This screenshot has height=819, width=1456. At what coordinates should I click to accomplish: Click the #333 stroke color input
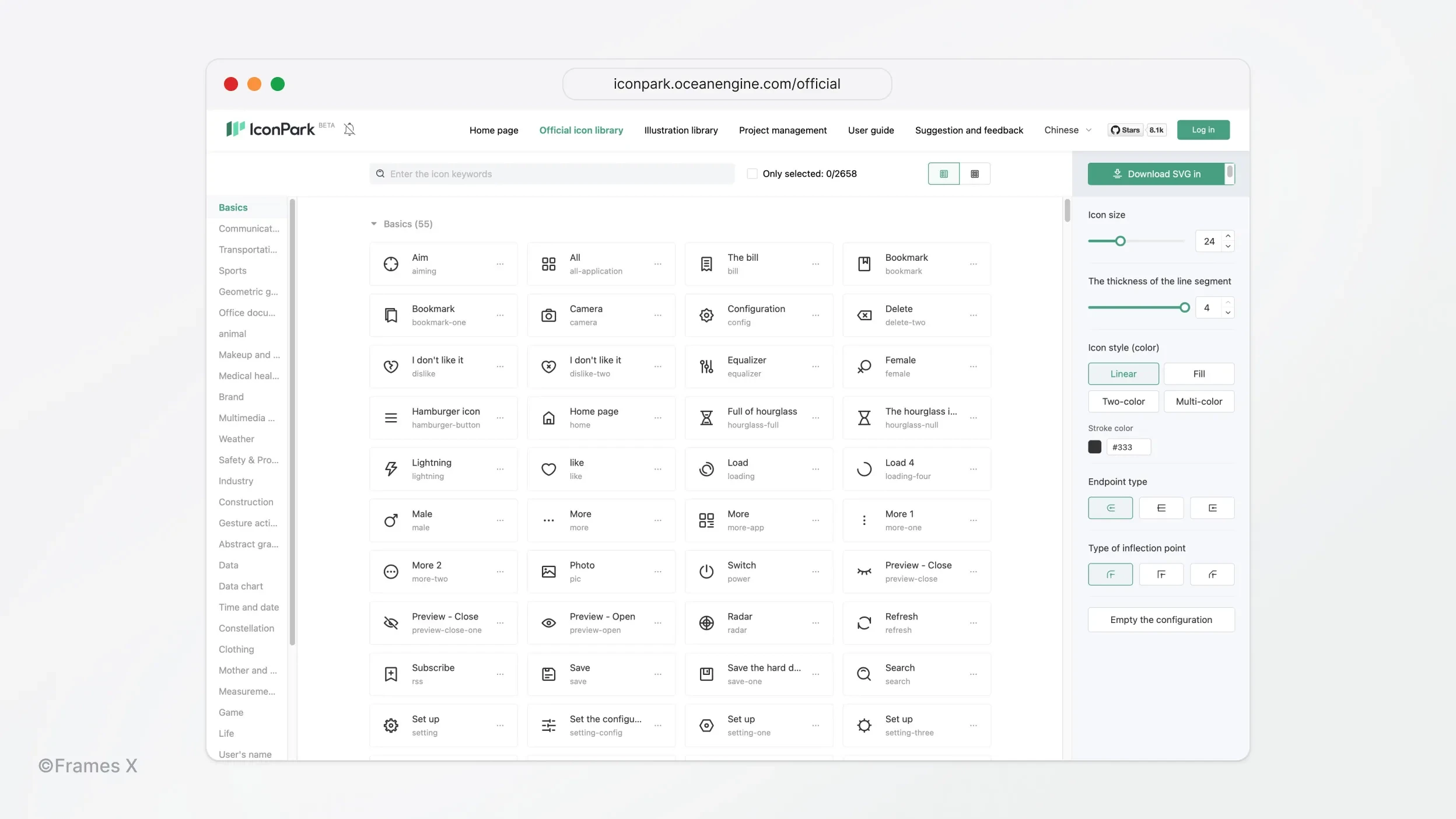(1129, 447)
